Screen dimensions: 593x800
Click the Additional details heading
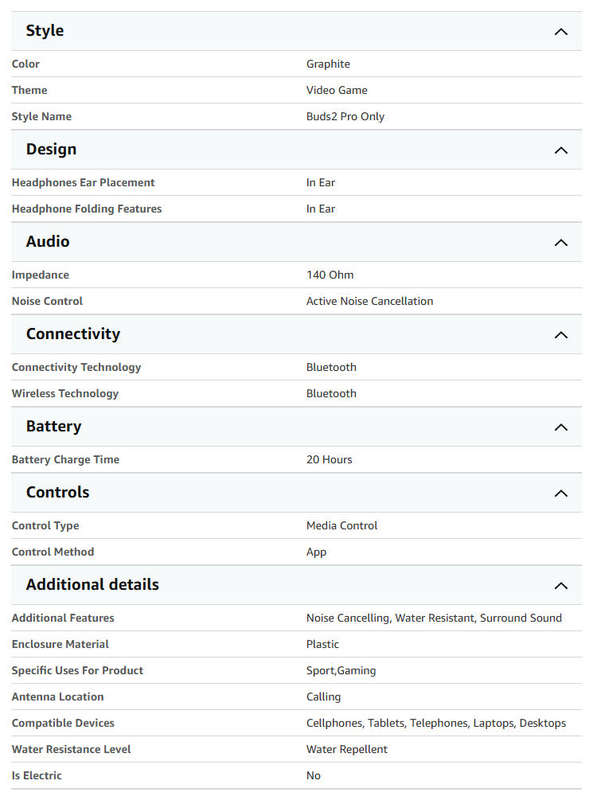click(x=92, y=584)
